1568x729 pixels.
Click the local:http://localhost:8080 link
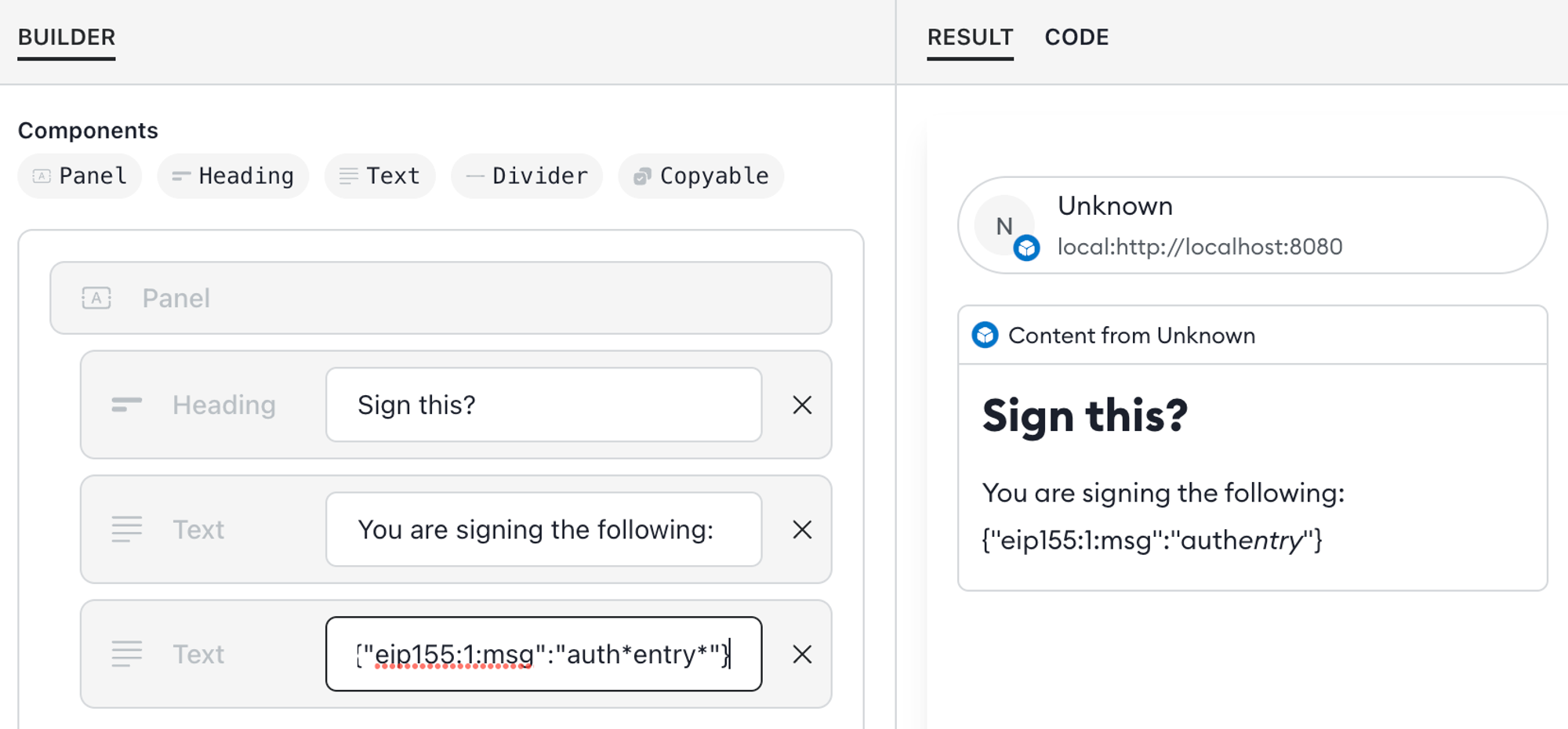[1200, 247]
